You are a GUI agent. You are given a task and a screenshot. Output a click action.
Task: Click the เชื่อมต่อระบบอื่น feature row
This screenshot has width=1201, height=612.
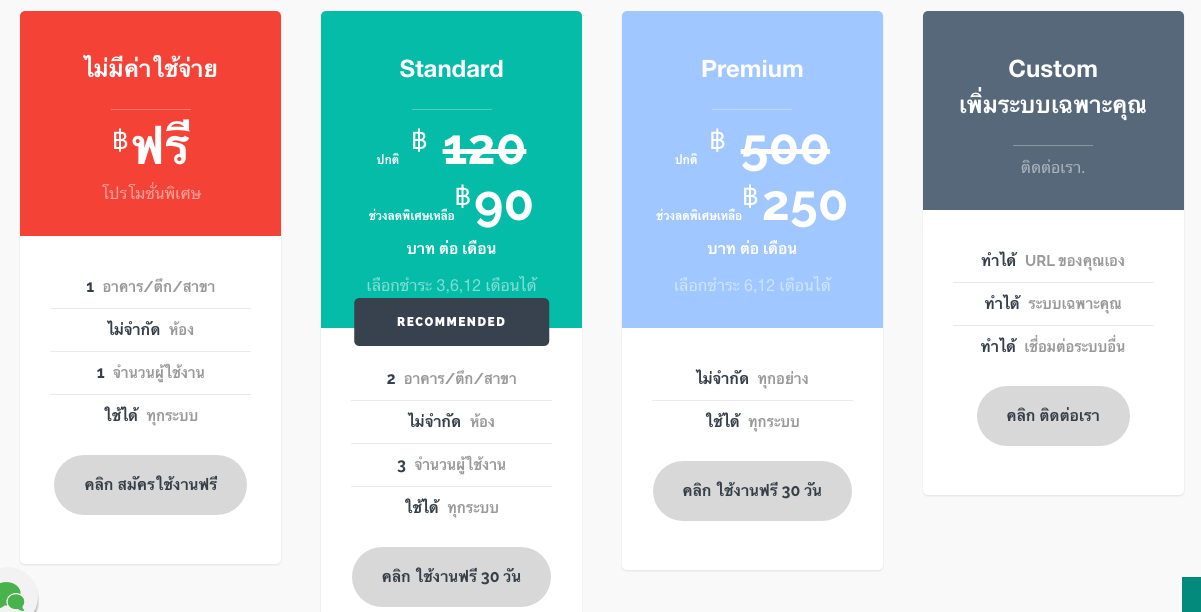coord(1053,347)
